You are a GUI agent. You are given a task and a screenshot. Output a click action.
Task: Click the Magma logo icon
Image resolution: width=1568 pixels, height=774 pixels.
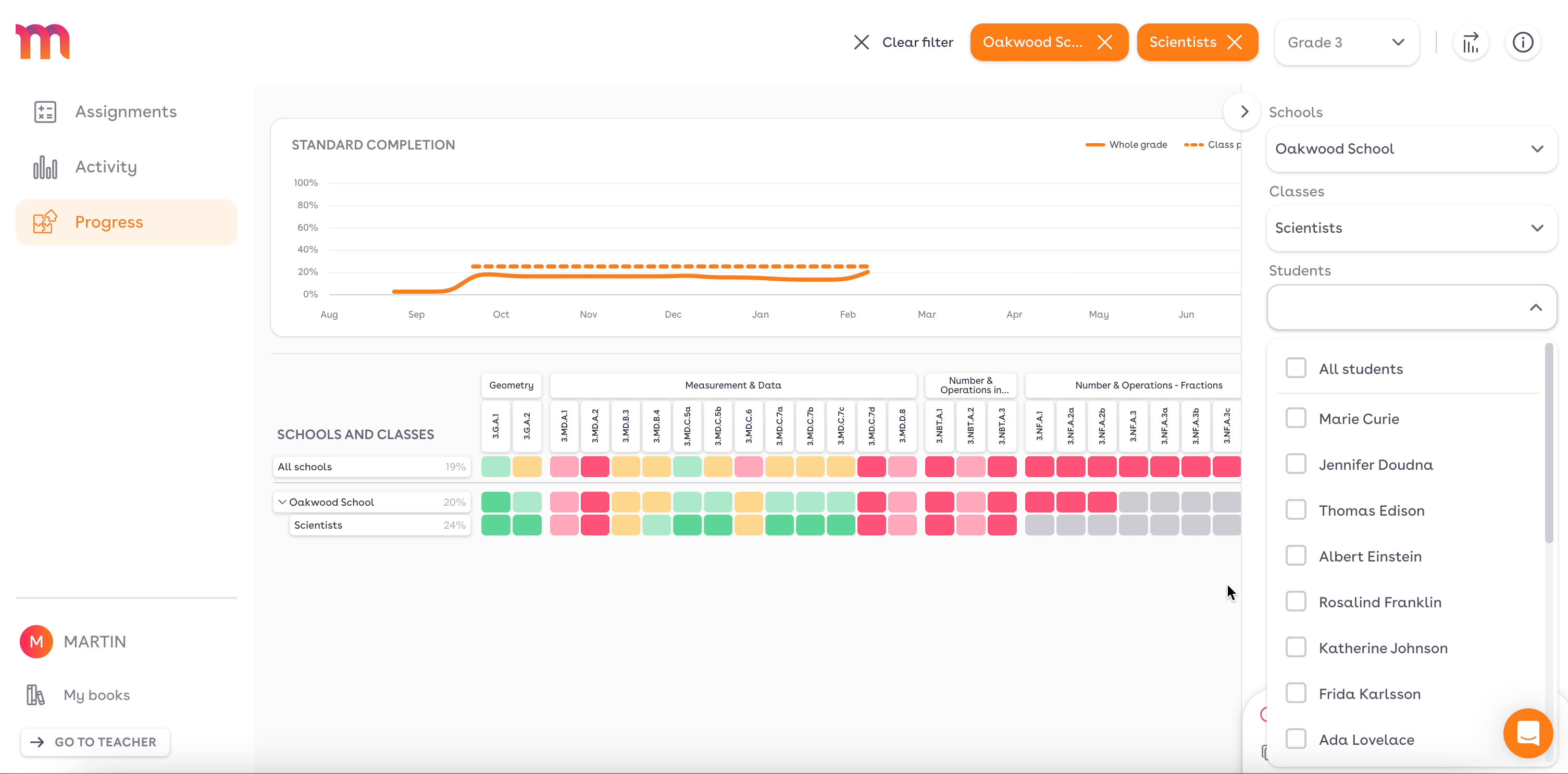(x=43, y=41)
